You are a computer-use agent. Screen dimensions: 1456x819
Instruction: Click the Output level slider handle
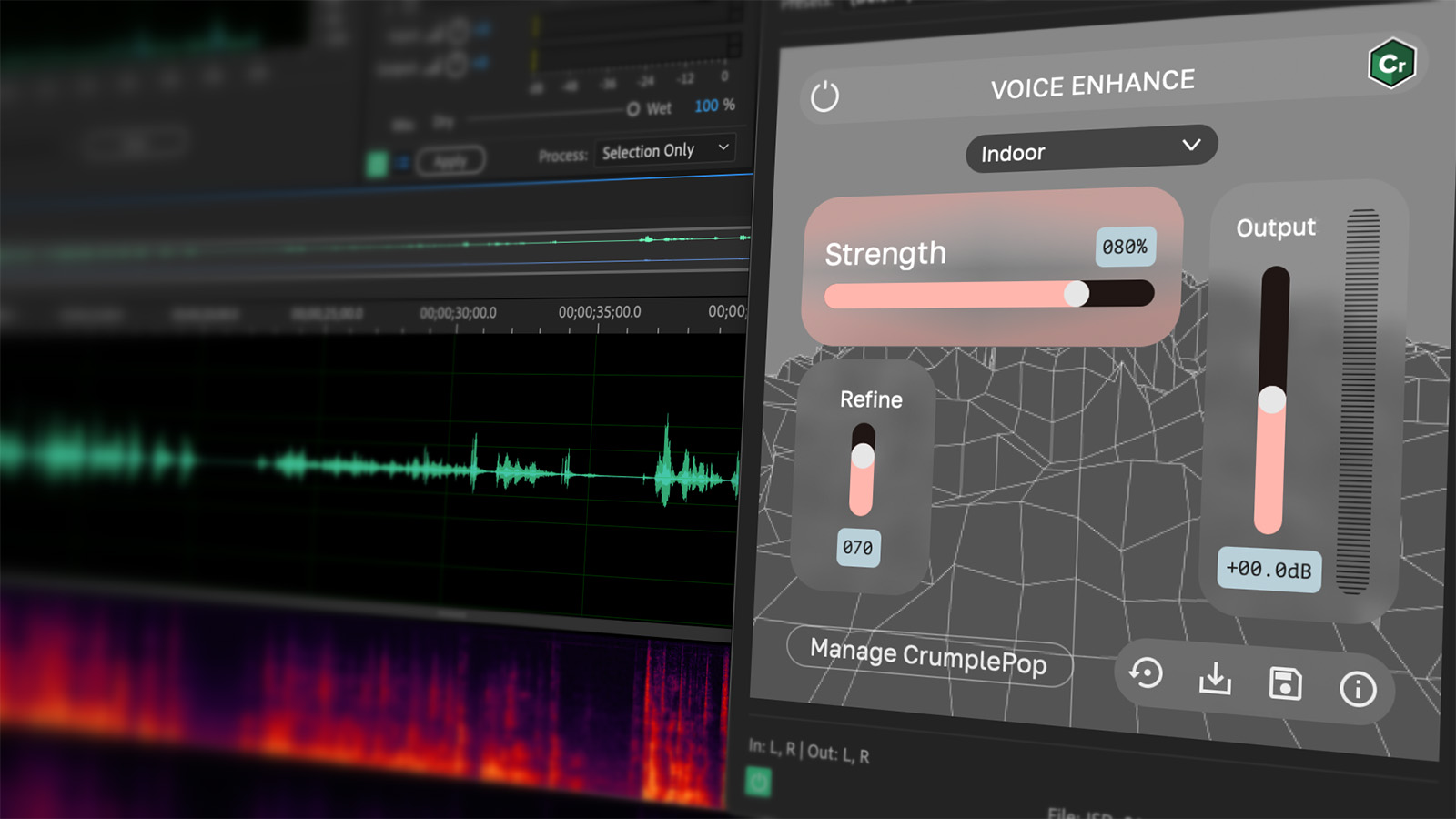[x=1272, y=399]
